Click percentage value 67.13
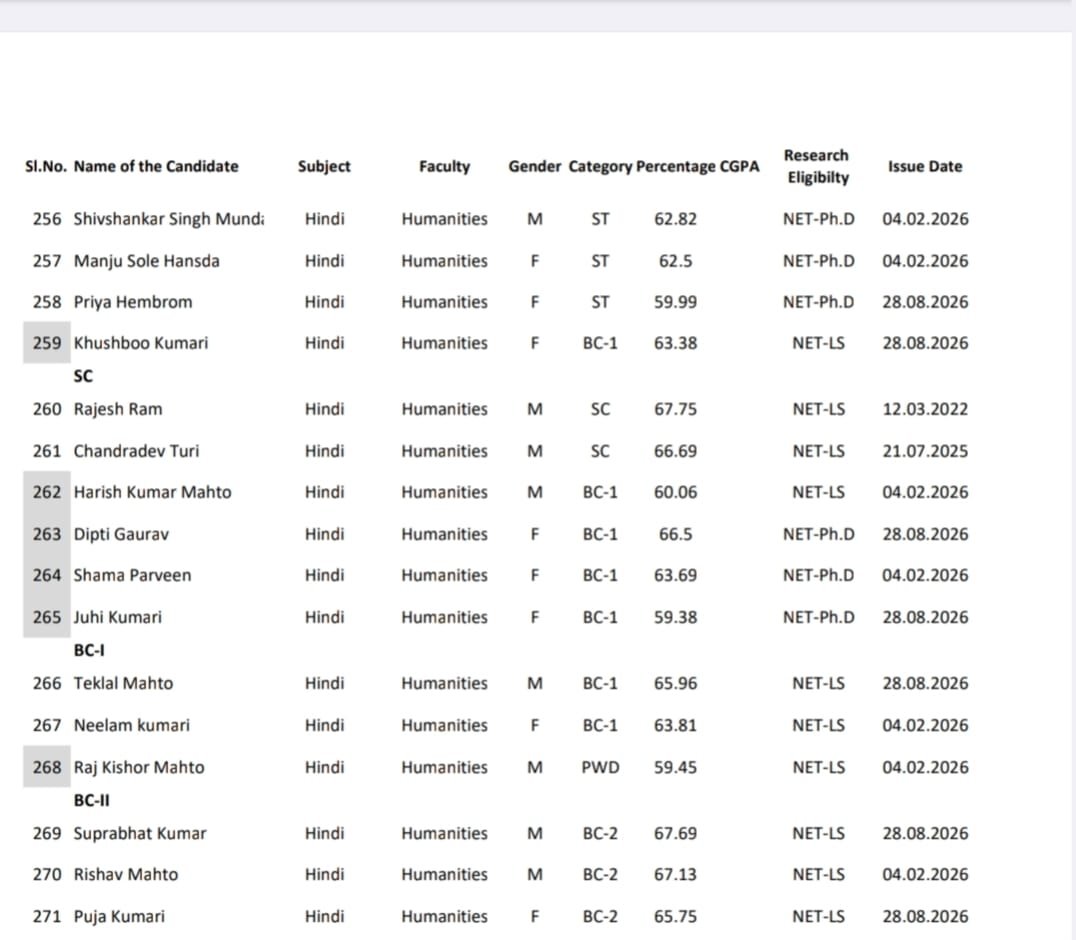This screenshot has height=940, width=1076. point(675,874)
